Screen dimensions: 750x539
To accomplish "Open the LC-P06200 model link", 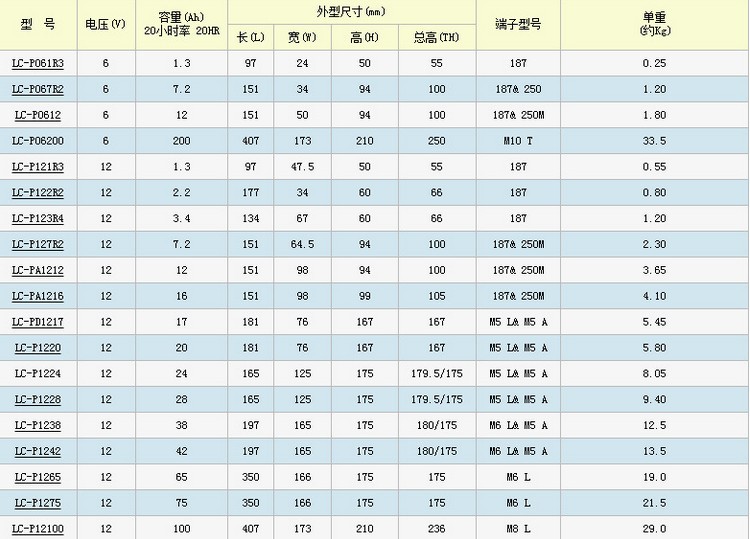I will tap(38, 141).
